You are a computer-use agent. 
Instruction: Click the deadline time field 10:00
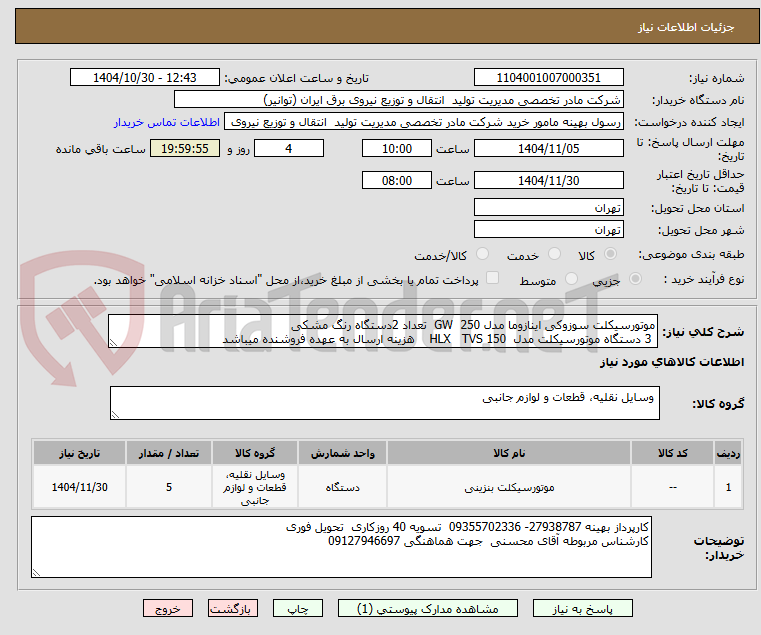pyautogui.click(x=397, y=149)
